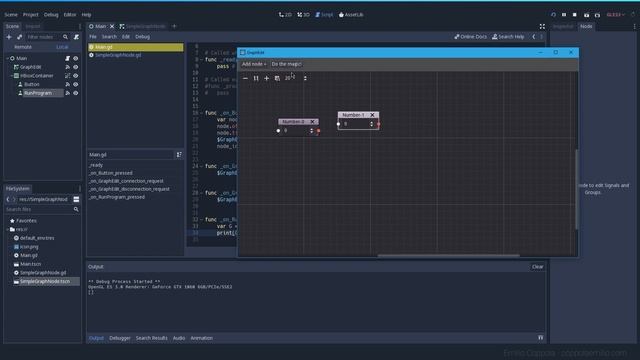This screenshot has width=640, height=360.
Task: Toggle visibility of HBoxContainer node
Action: point(76,76)
